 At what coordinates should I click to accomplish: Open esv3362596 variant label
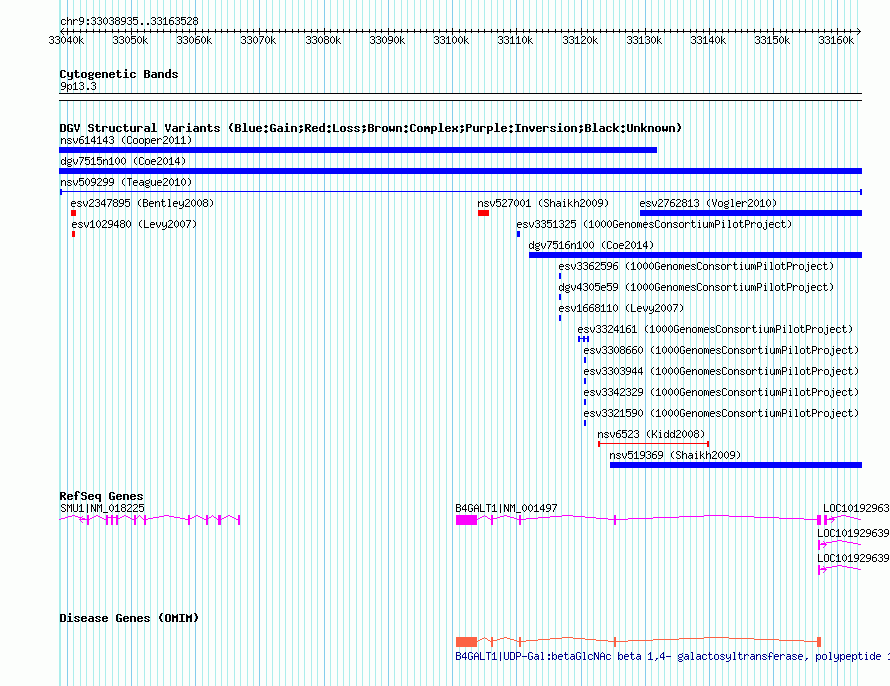point(696,266)
